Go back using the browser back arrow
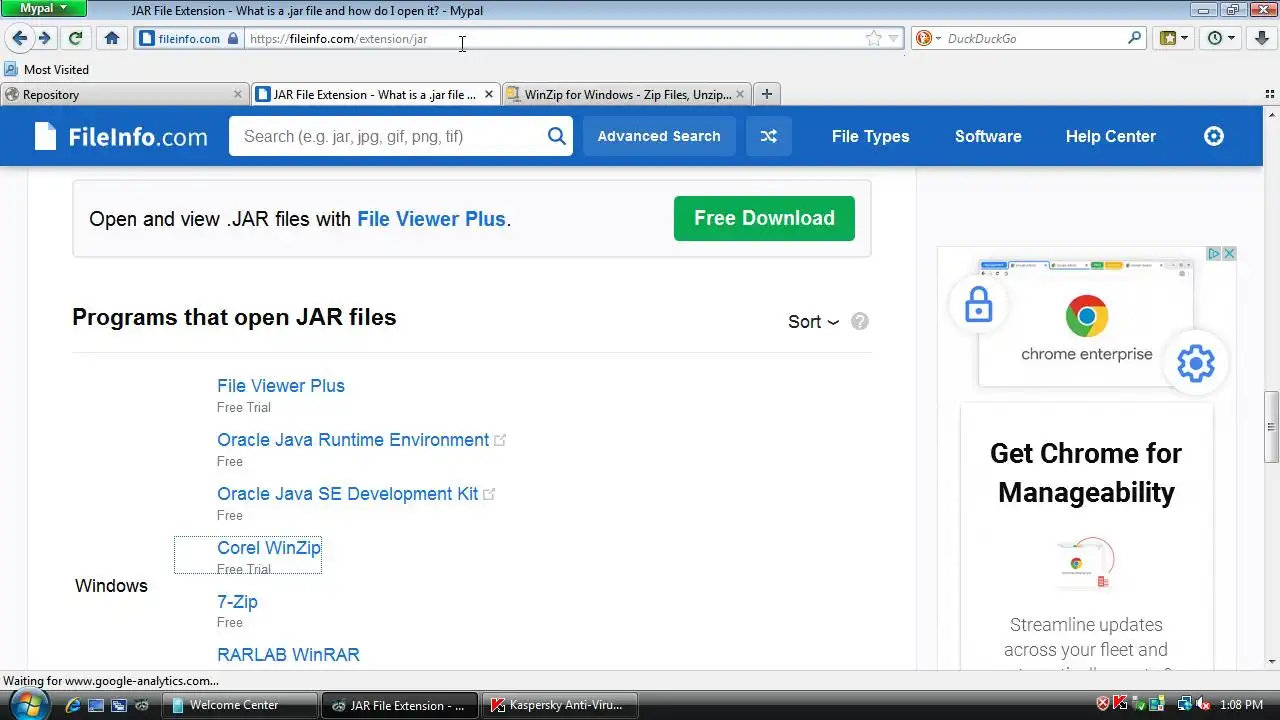Screen dimensions: 1280x720 coord(19,38)
